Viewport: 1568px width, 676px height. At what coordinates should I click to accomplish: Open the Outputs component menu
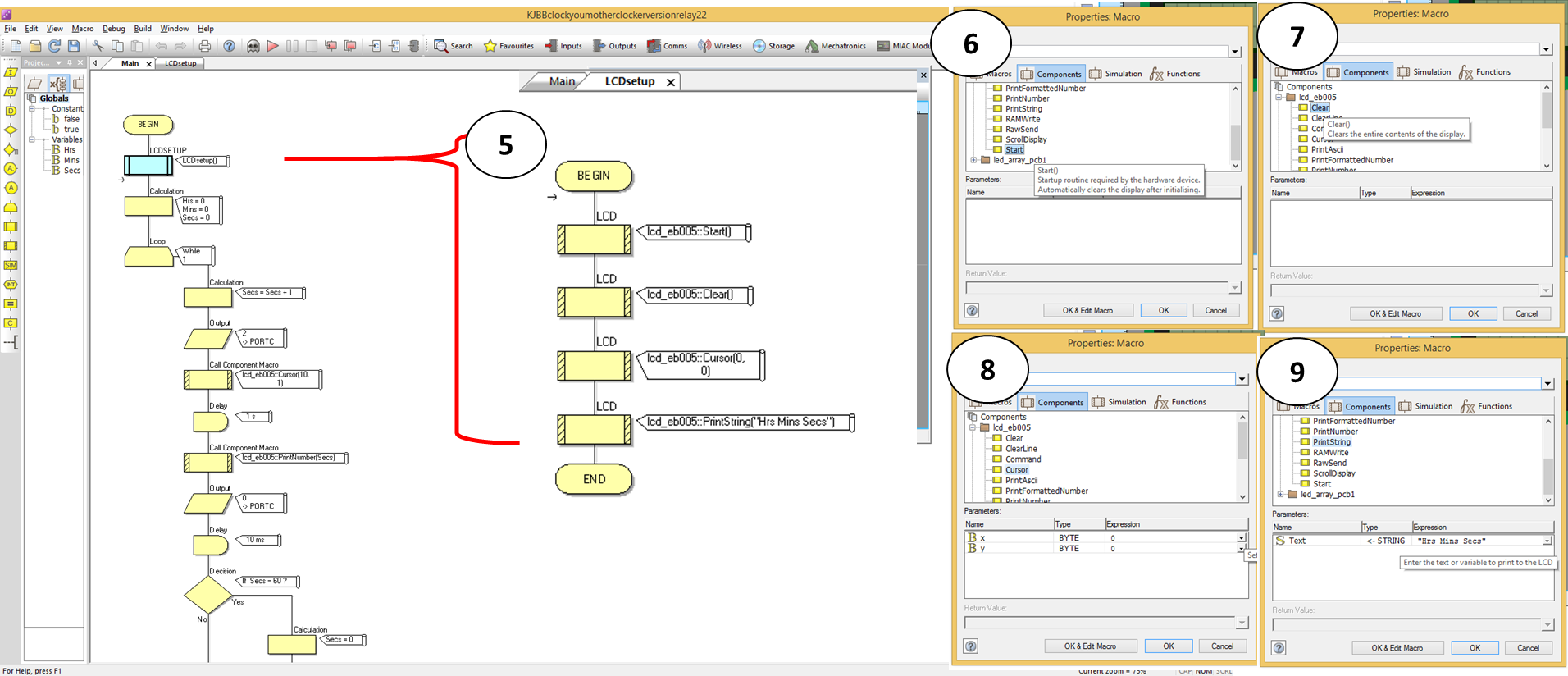[x=615, y=46]
